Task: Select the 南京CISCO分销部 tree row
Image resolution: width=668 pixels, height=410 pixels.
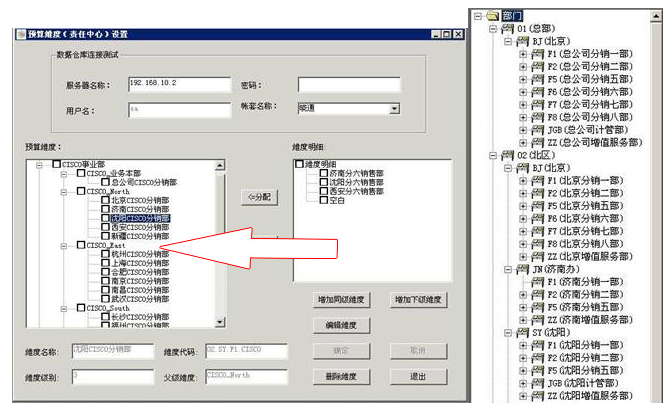Action: click(x=140, y=281)
